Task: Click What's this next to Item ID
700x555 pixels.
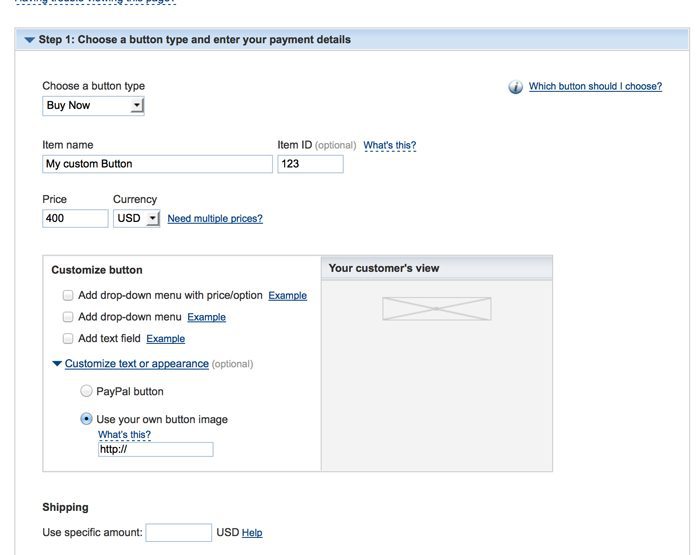Action: click(389, 146)
